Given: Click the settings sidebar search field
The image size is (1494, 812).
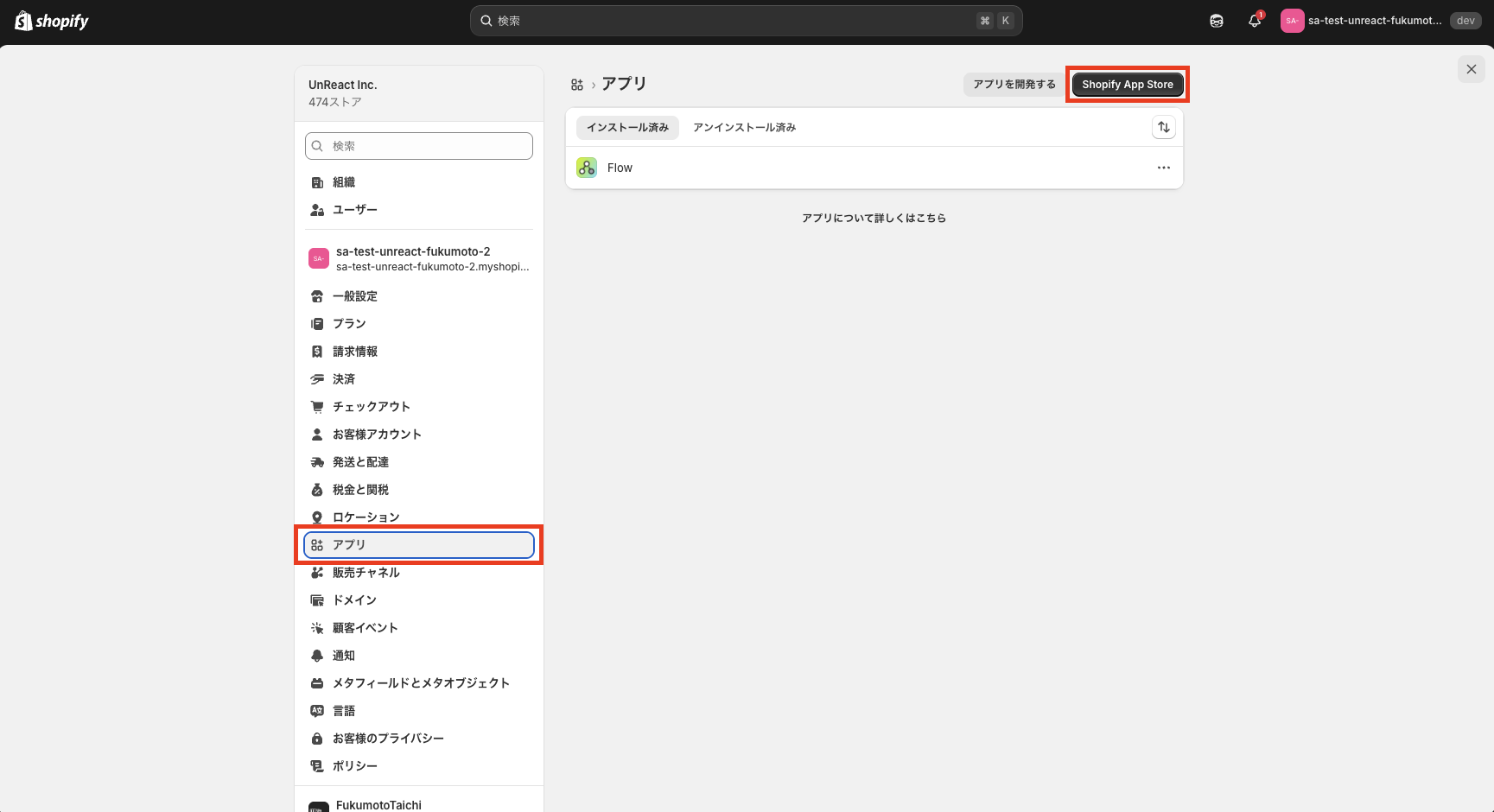Looking at the screenshot, I should click(419, 146).
